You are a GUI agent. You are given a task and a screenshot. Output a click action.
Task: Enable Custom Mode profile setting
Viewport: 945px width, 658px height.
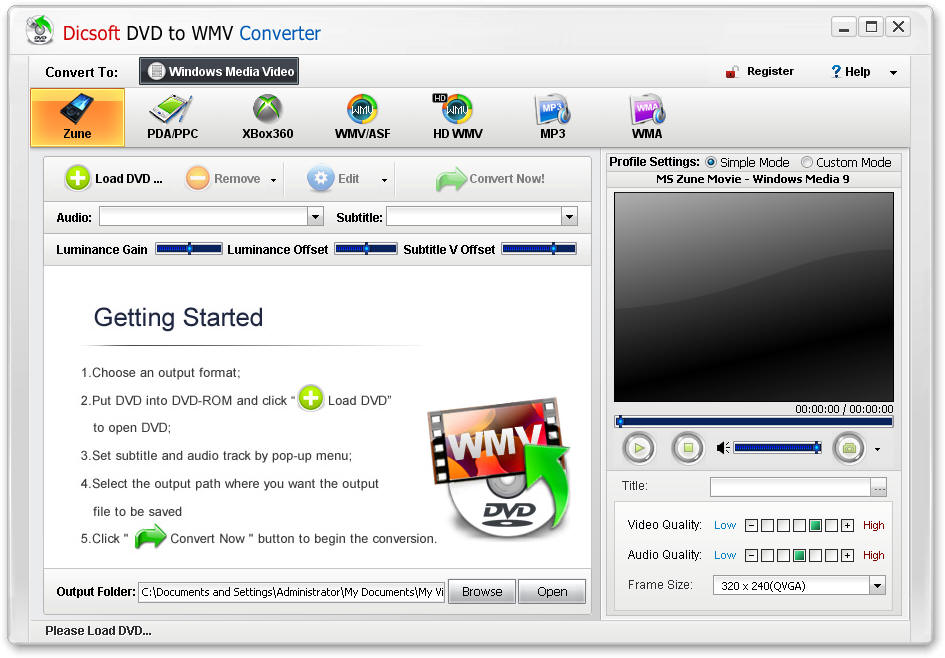pos(806,162)
